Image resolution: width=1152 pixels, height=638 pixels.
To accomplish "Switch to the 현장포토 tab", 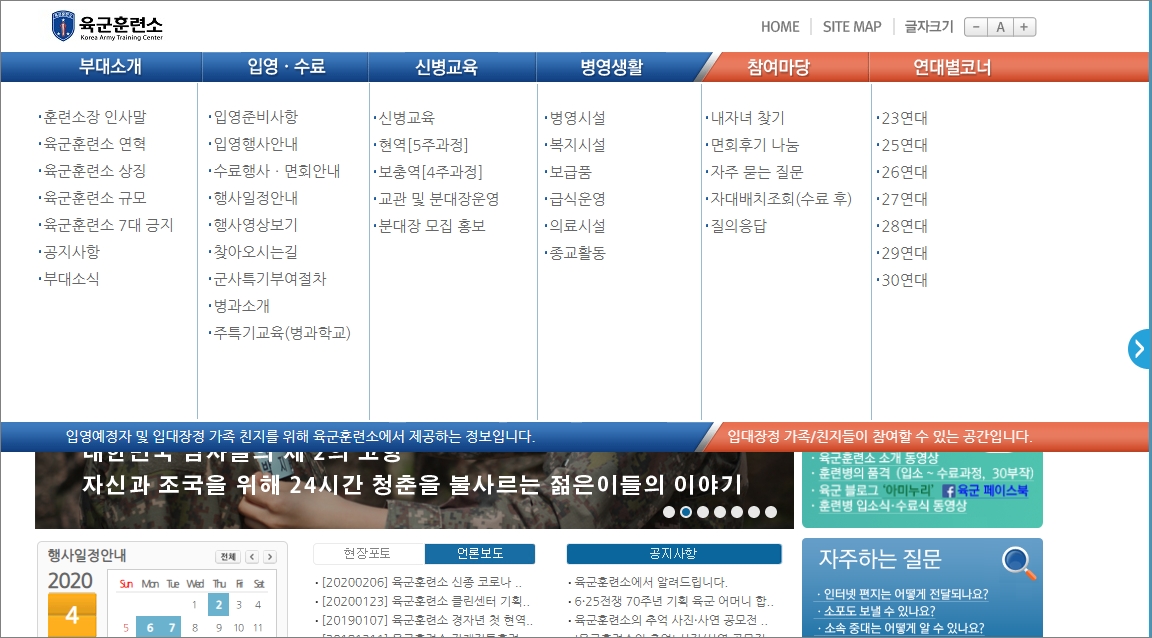I will pos(367,553).
